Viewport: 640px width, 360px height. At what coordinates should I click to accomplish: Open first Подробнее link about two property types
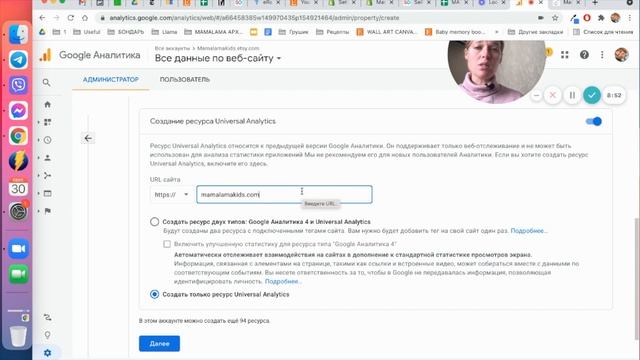point(529,231)
